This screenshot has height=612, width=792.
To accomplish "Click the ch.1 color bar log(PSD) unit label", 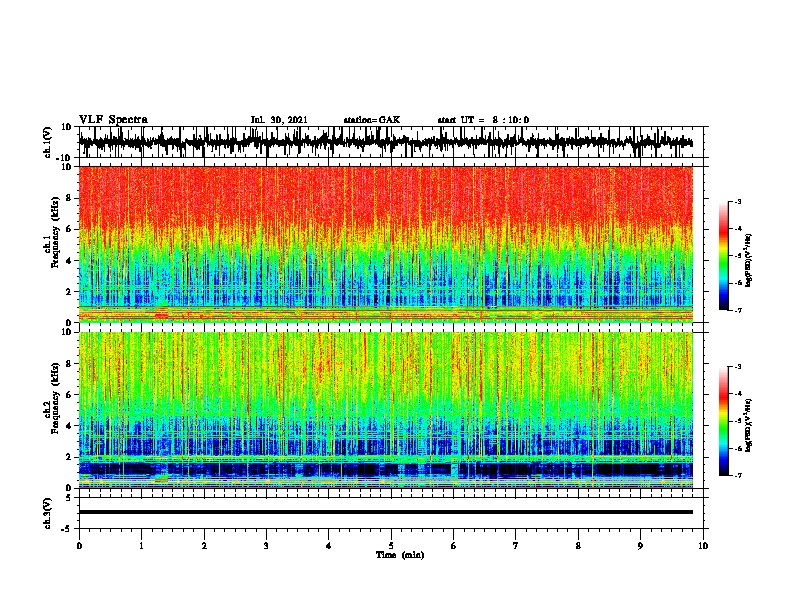I will tap(749, 260).
